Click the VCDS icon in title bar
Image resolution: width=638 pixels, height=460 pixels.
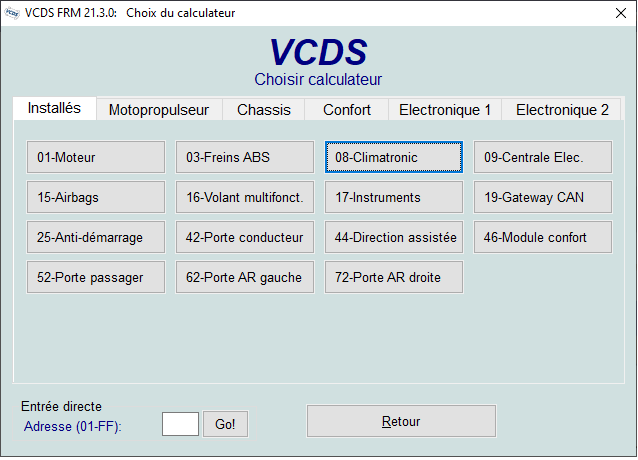pyautogui.click(x=12, y=13)
